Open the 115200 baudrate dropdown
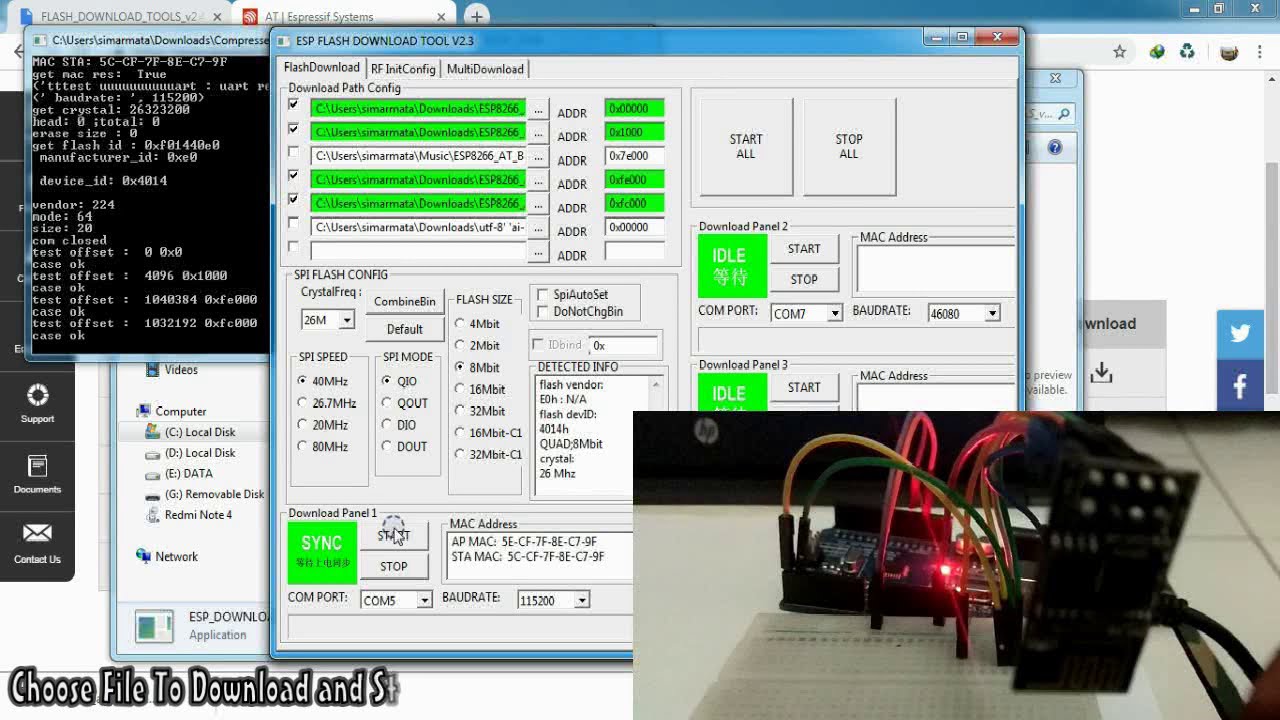This screenshot has width=1280, height=720. pyautogui.click(x=582, y=600)
